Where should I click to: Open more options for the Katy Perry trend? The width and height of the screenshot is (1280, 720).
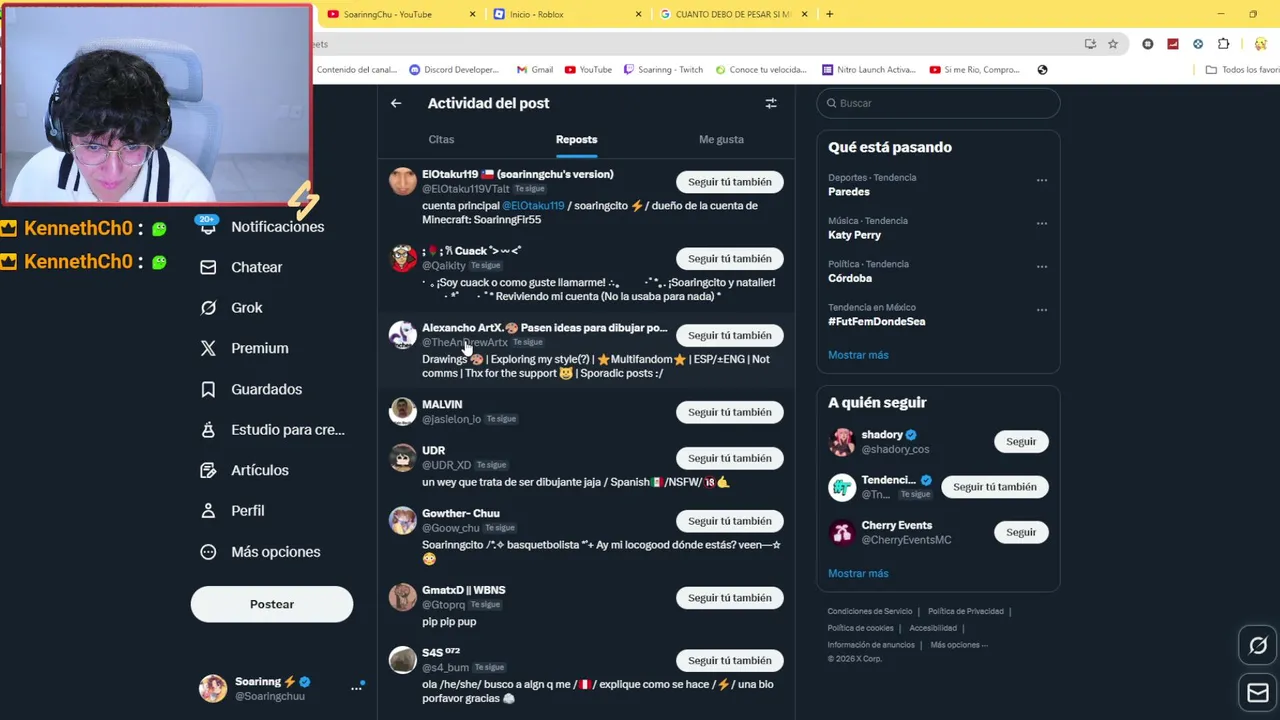click(x=1042, y=223)
